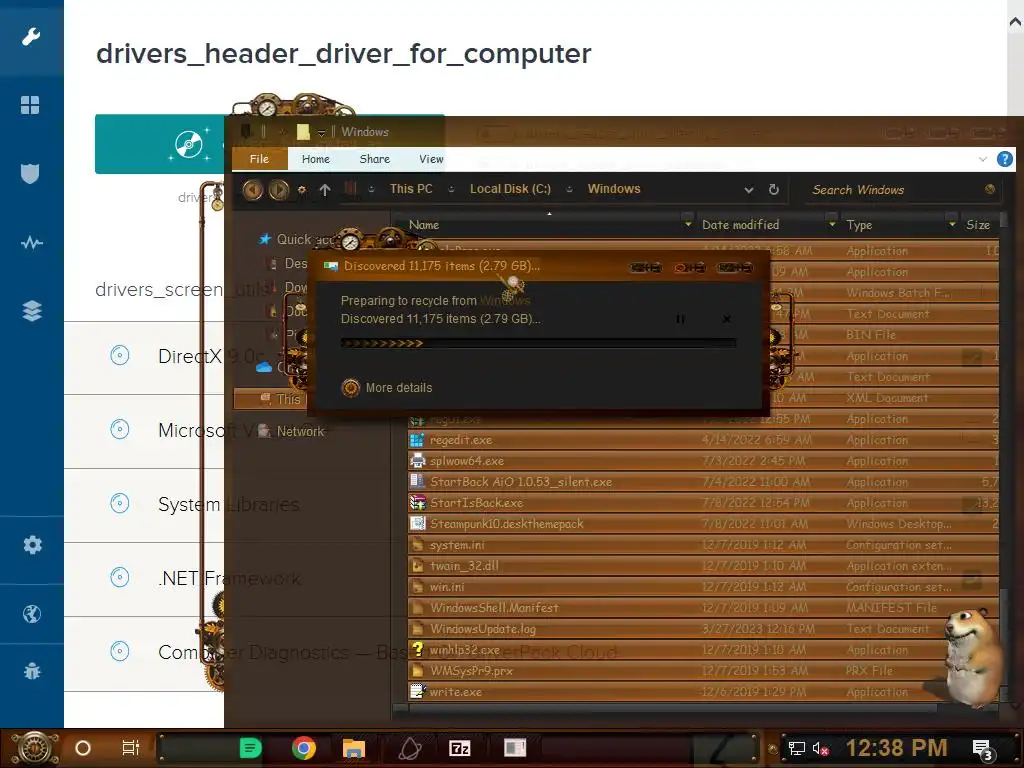The width and height of the screenshot is (1024, 768).
Task: Launch Google Chrome from taskbar
Action: click(304, 748)
